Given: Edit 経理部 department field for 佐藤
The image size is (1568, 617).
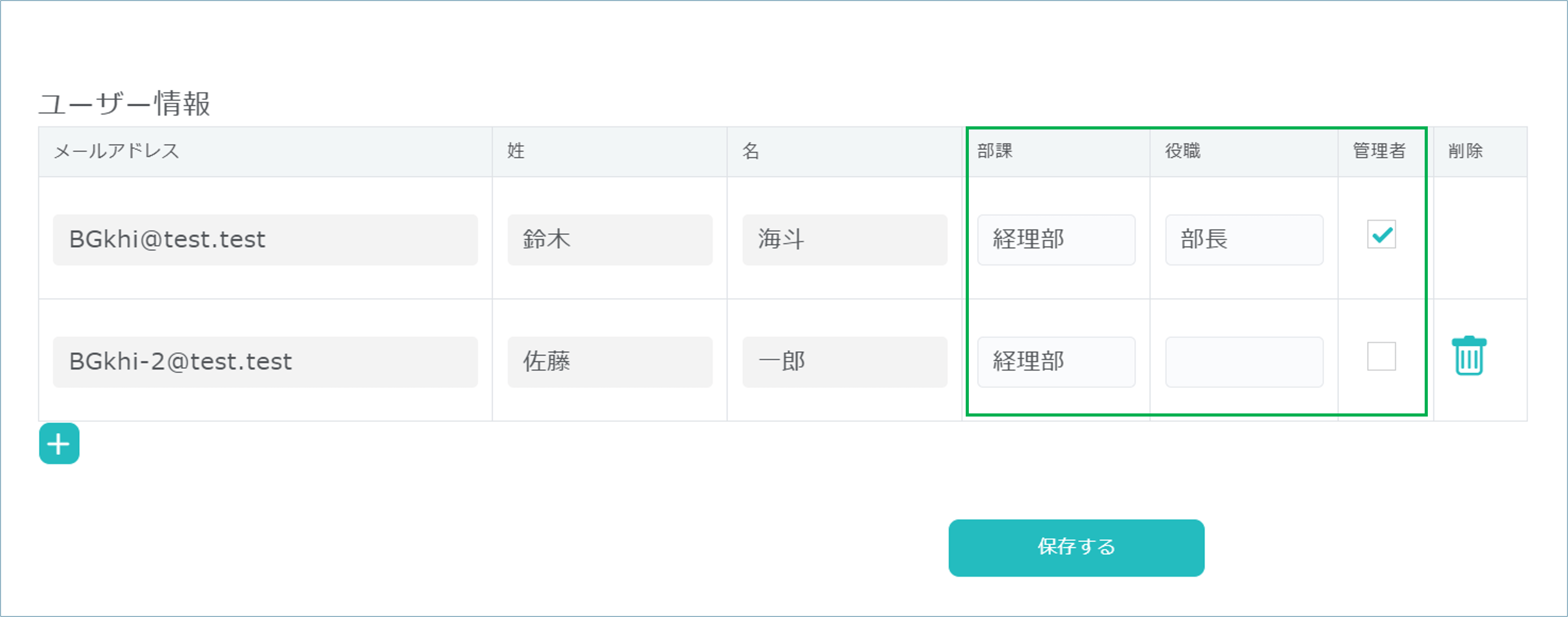Looking at the screenshot, I should pos(1055,362).
